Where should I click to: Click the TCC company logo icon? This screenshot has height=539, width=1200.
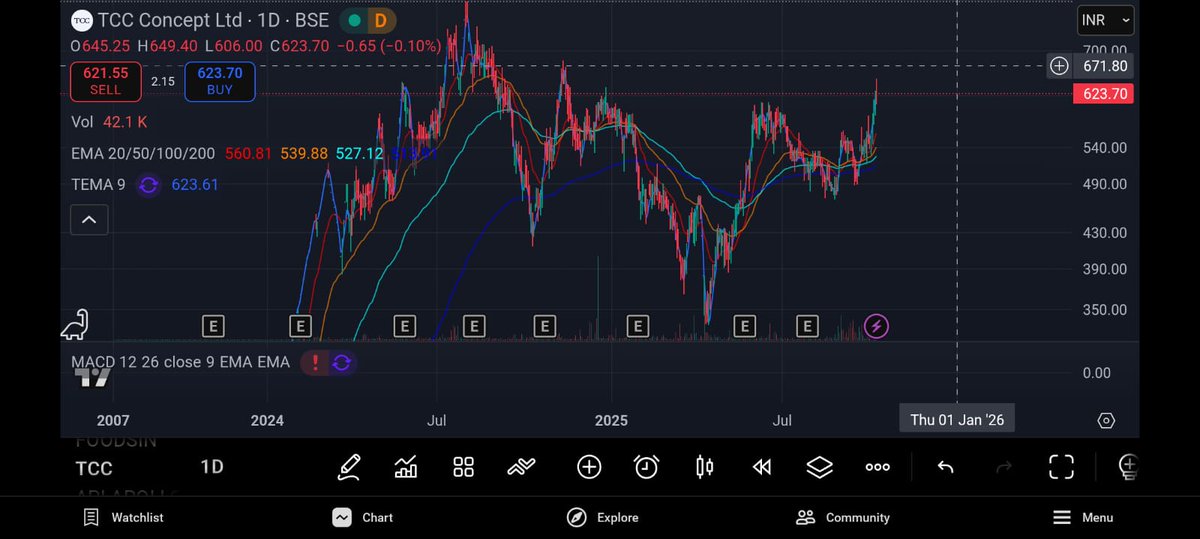coord(82,20)
